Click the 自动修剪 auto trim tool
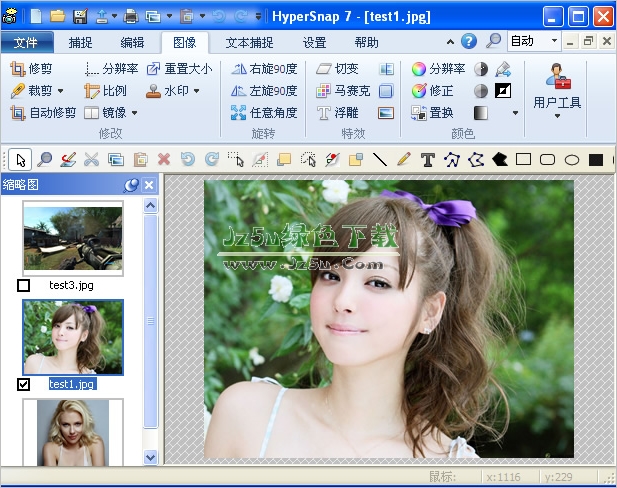Image resolution: width=617 pixels, height=488 pixels. [43, 113]
